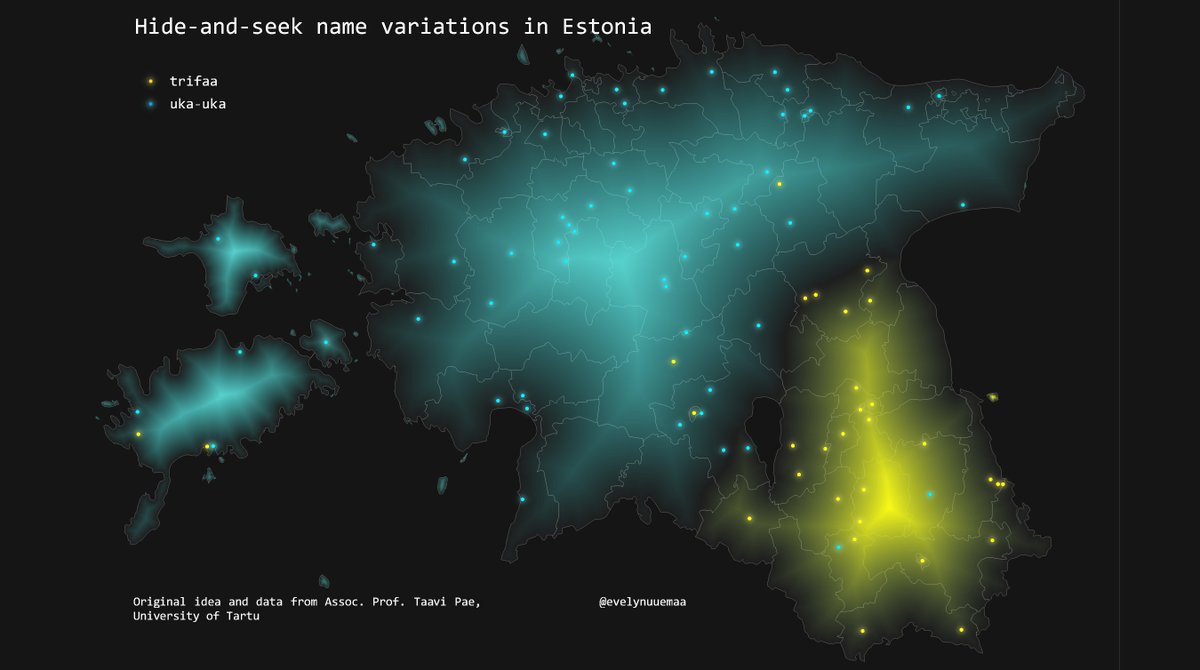
Task: Select the "uka-uka" legend label
Action: tap(197, 103)
